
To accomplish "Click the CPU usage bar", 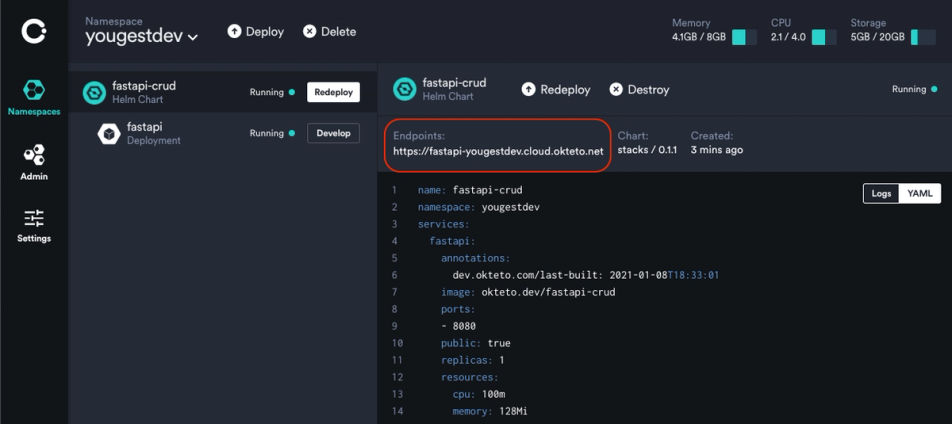I will (x=824, y=37).
